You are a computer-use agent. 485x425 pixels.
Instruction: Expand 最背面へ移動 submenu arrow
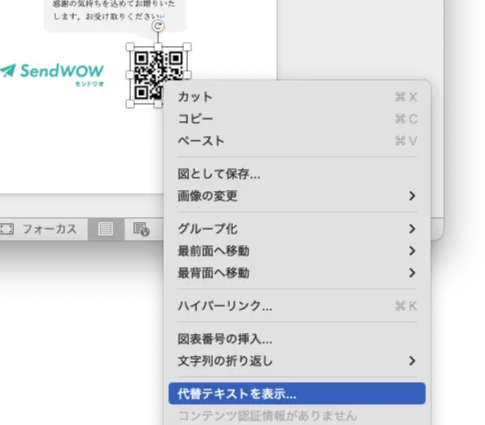click(412, 273)
